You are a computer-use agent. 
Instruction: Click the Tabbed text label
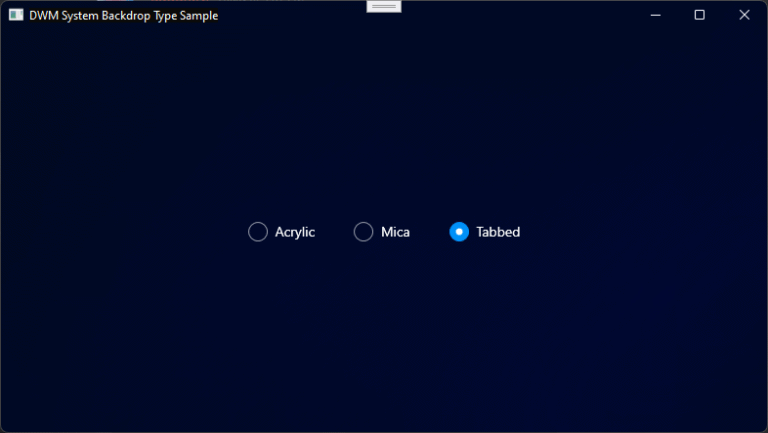498,232
